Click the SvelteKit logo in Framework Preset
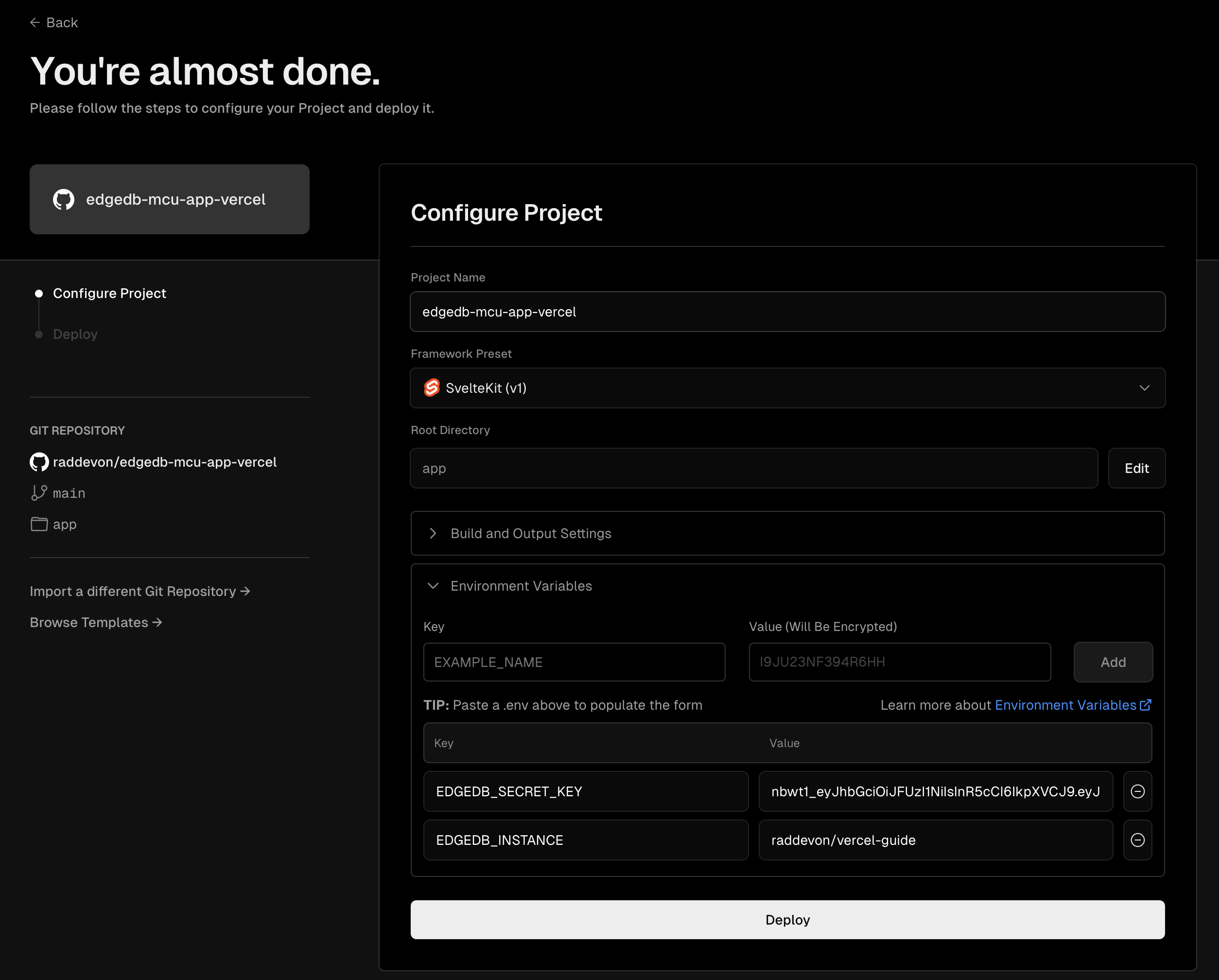Viewport: 1219px width, 980px height. [432, 388]
